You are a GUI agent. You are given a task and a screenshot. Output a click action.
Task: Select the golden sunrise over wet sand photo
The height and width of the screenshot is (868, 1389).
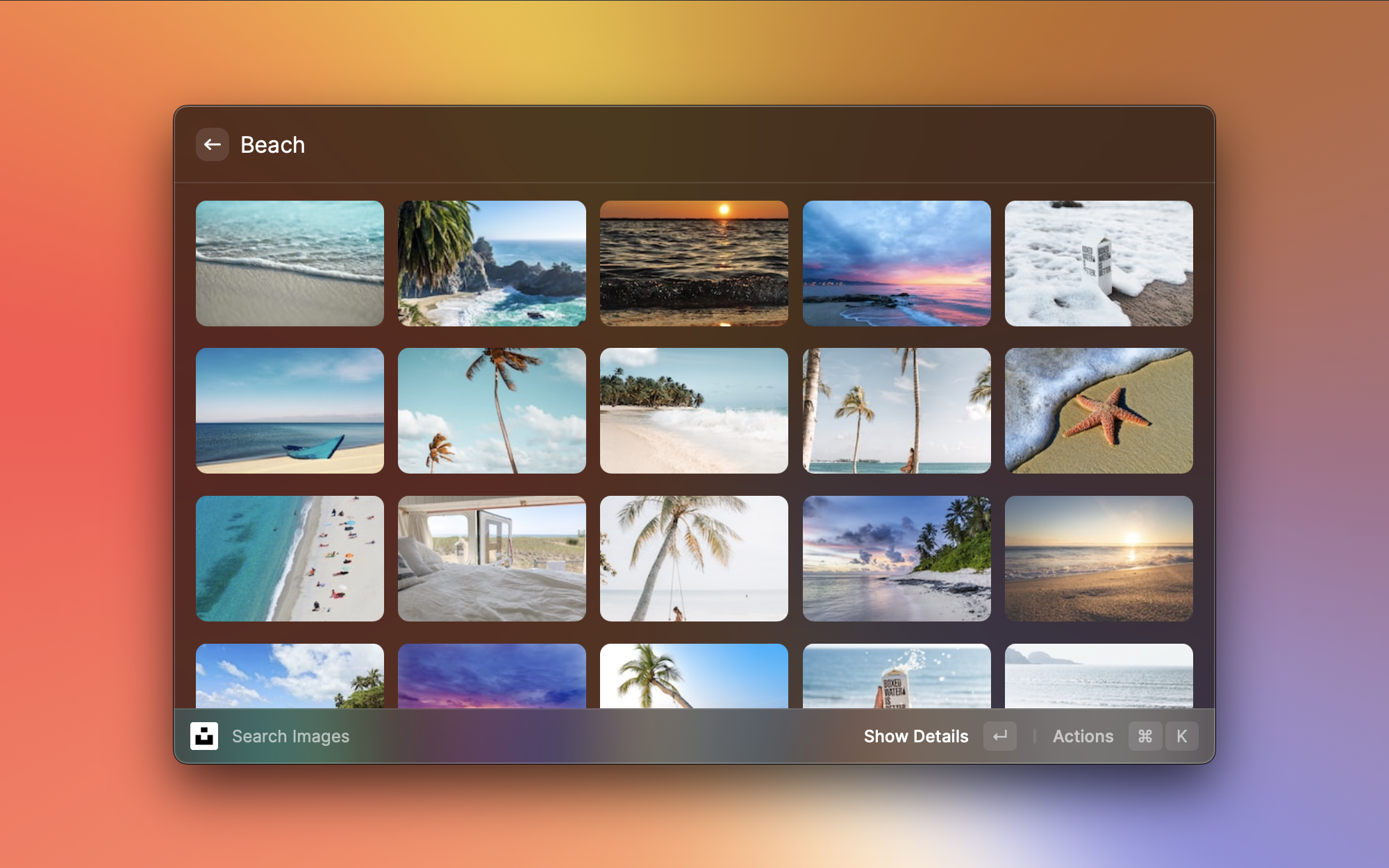[x=1099, y=558]
